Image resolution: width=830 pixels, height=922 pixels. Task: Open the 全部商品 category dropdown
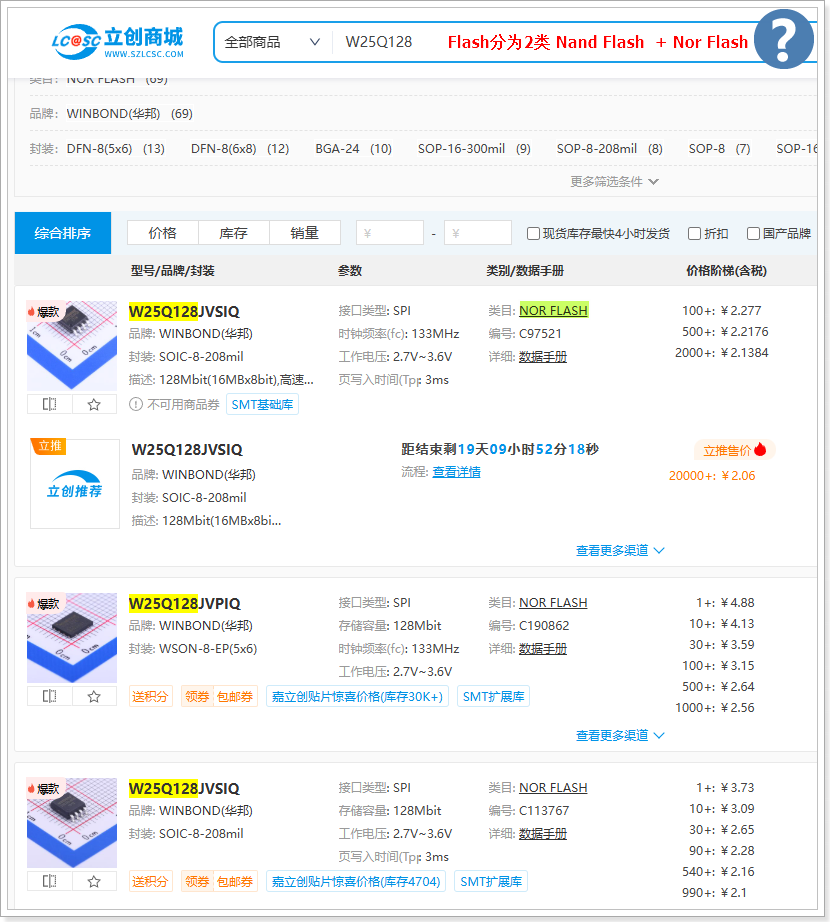(272, 42)
